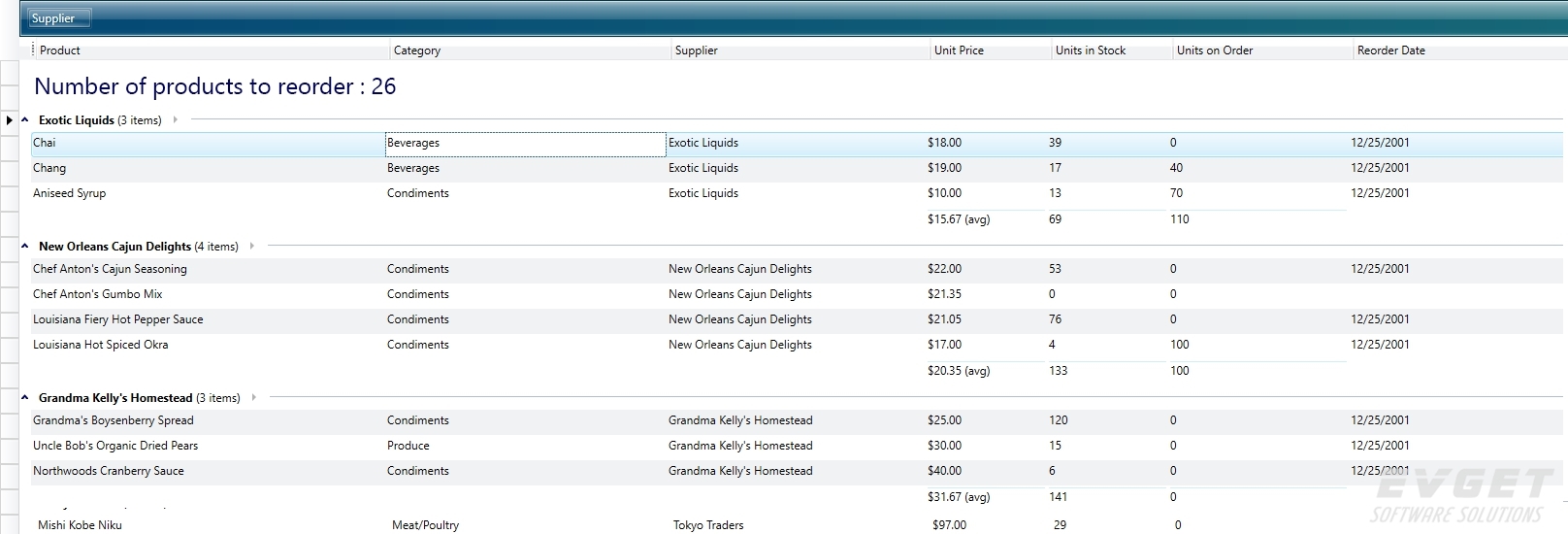This screenshot has height=534, width=1568.
Task: Click the $31.67 (avg) summary value
Action: pyautogui.click(x=959, y=498)
